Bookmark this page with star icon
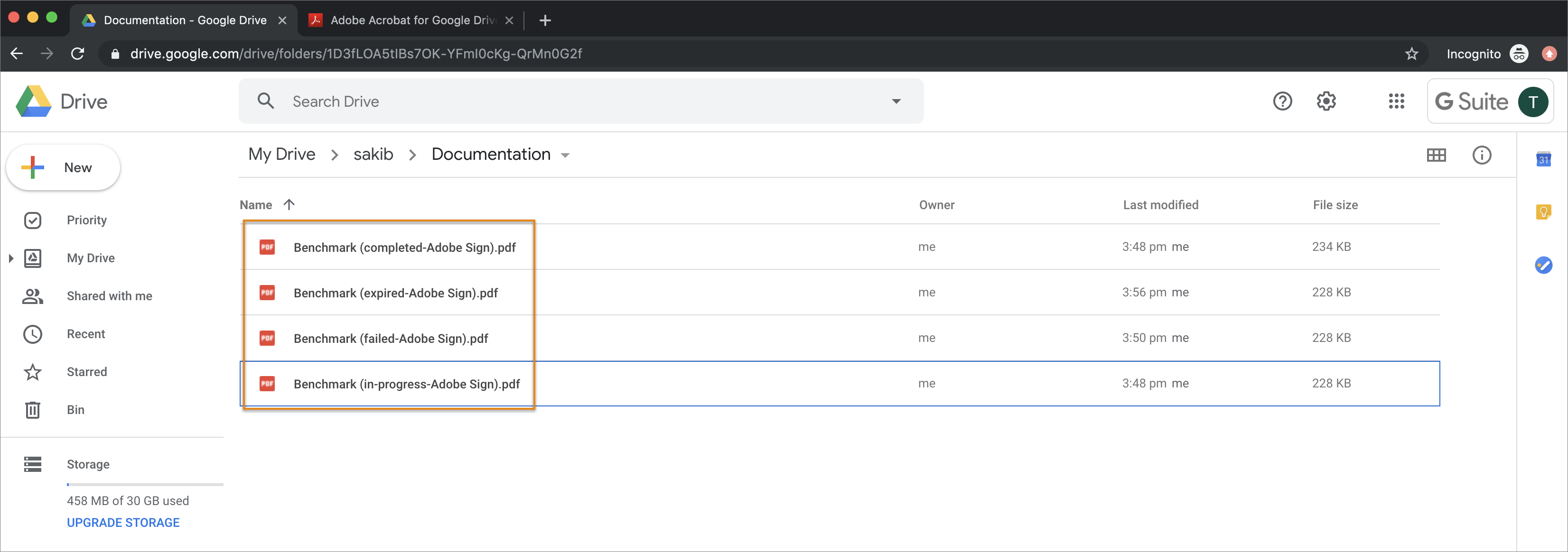 coord(1411,54)
